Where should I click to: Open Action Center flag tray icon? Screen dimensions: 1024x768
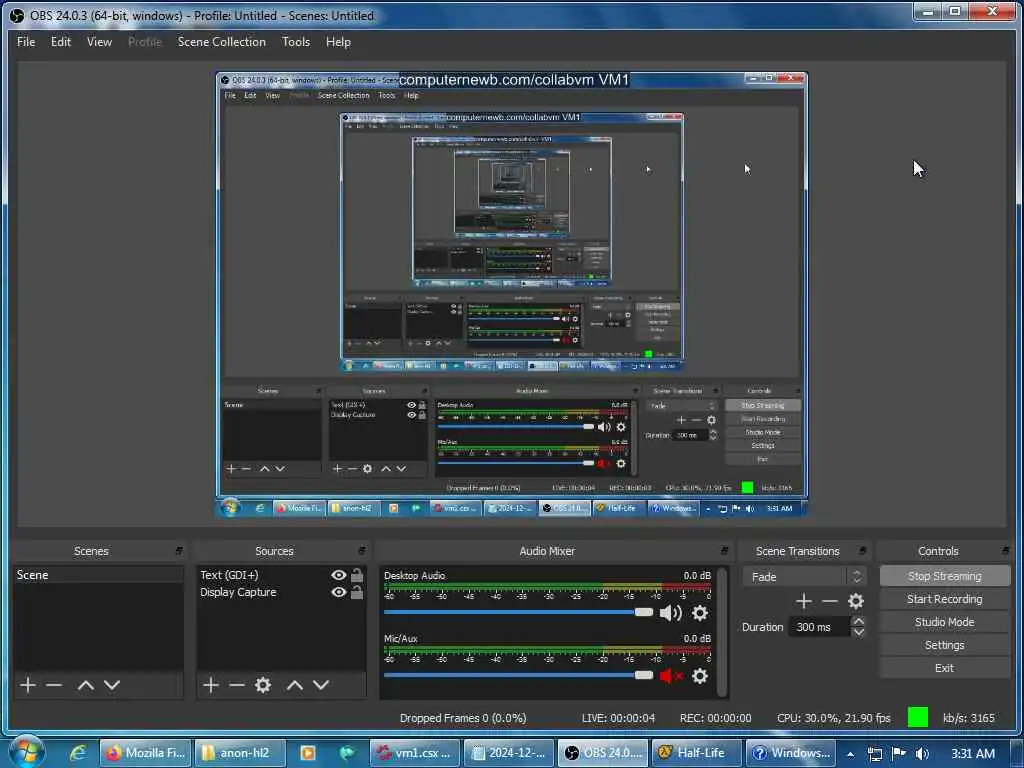coord(899,753)
